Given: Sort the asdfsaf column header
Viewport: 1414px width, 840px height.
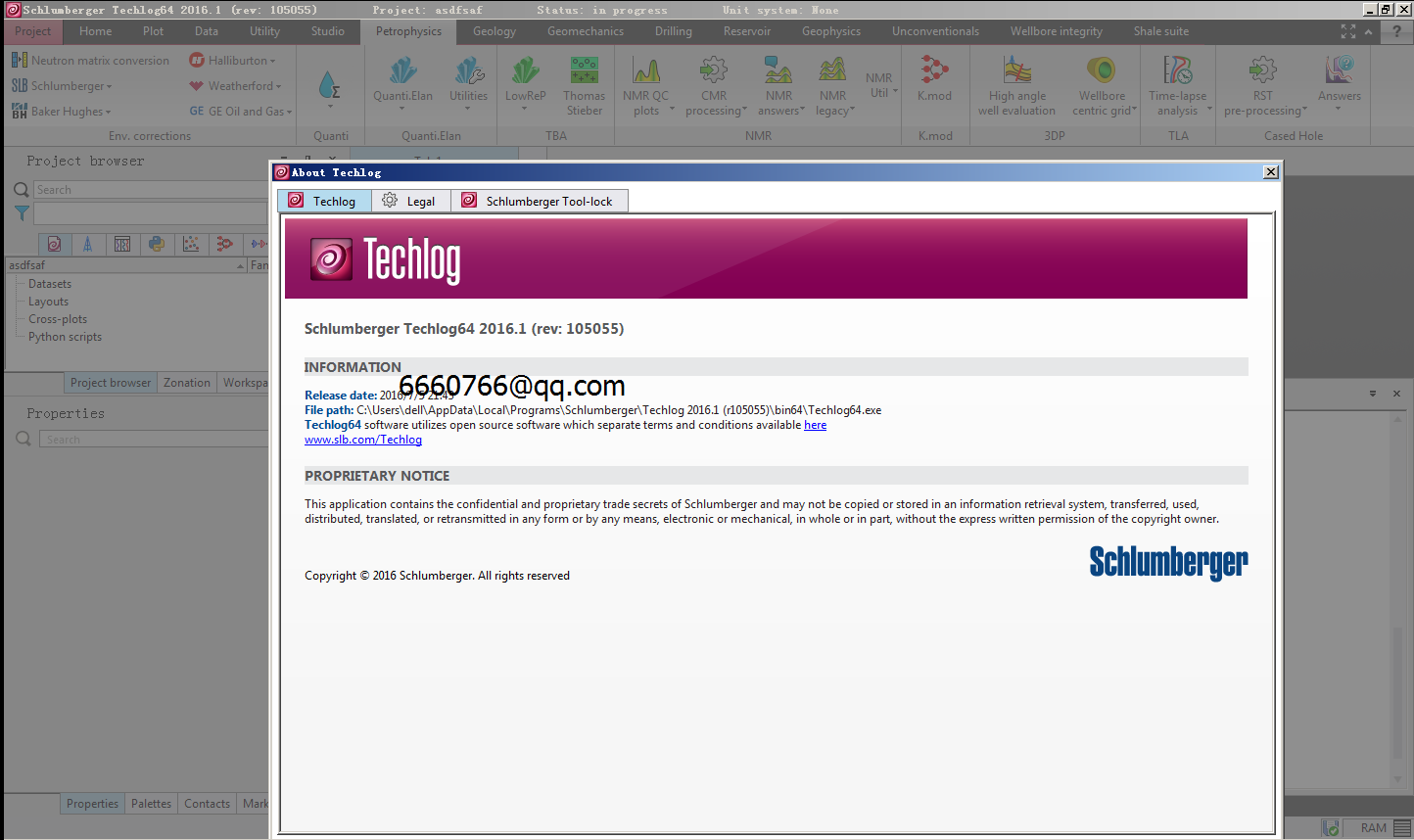Looking at the screenshot, I should (x=125, y=265).
